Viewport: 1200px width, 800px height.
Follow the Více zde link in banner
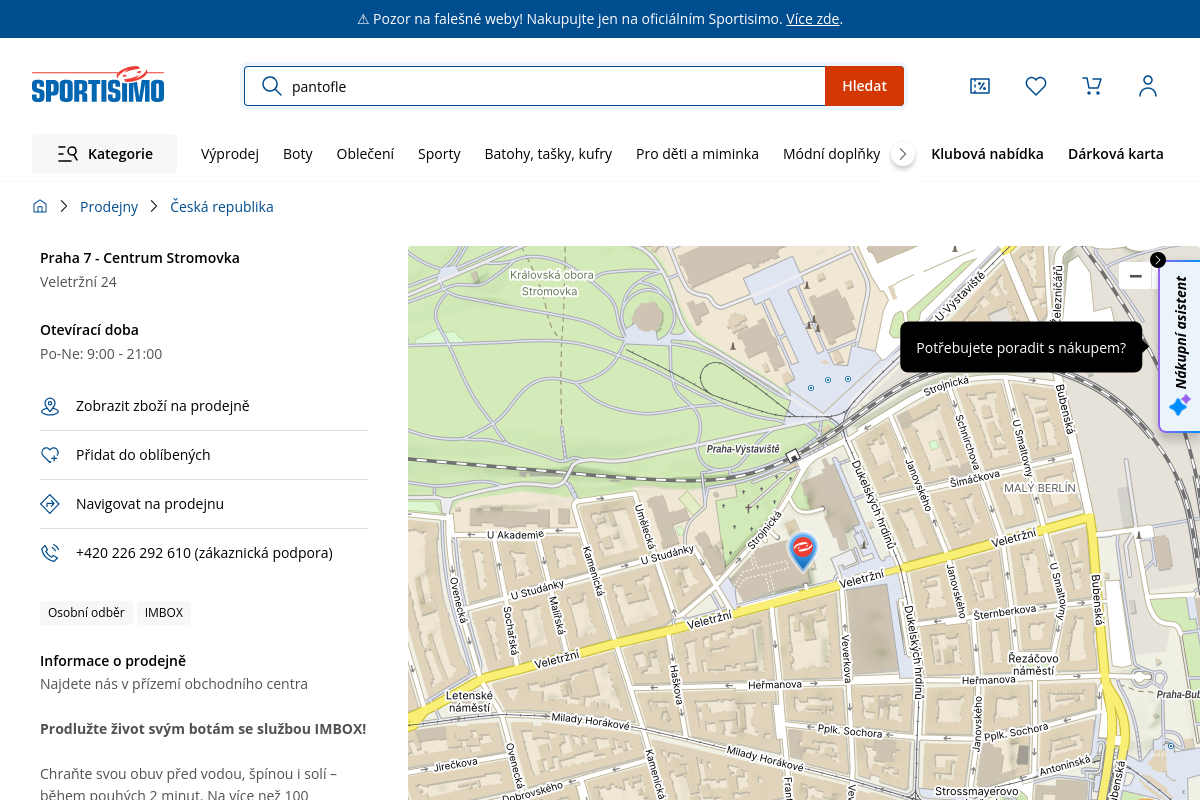click(812, 19)
